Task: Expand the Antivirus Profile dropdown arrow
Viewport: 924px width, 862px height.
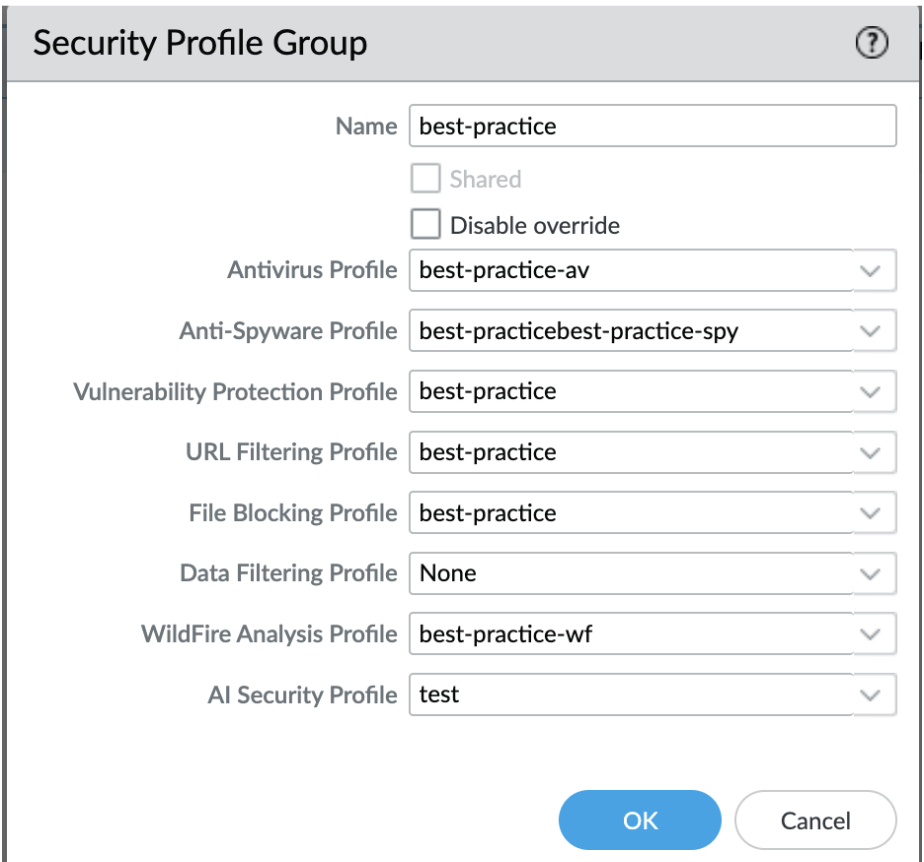Action: coord(873,271)
